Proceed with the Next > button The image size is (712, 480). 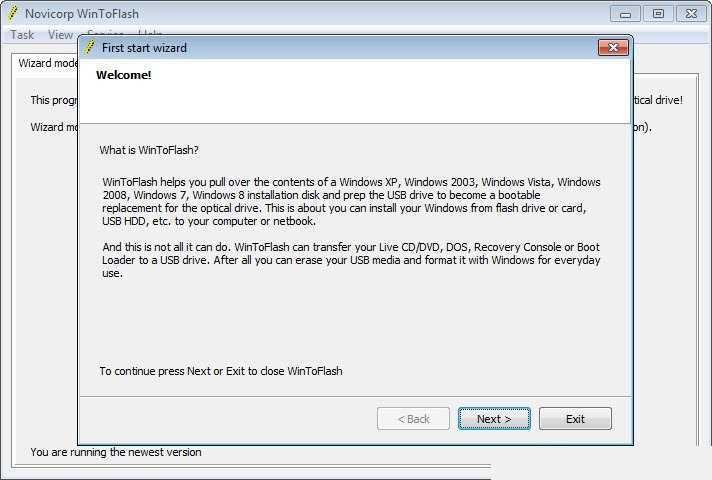tap(494, 419)
